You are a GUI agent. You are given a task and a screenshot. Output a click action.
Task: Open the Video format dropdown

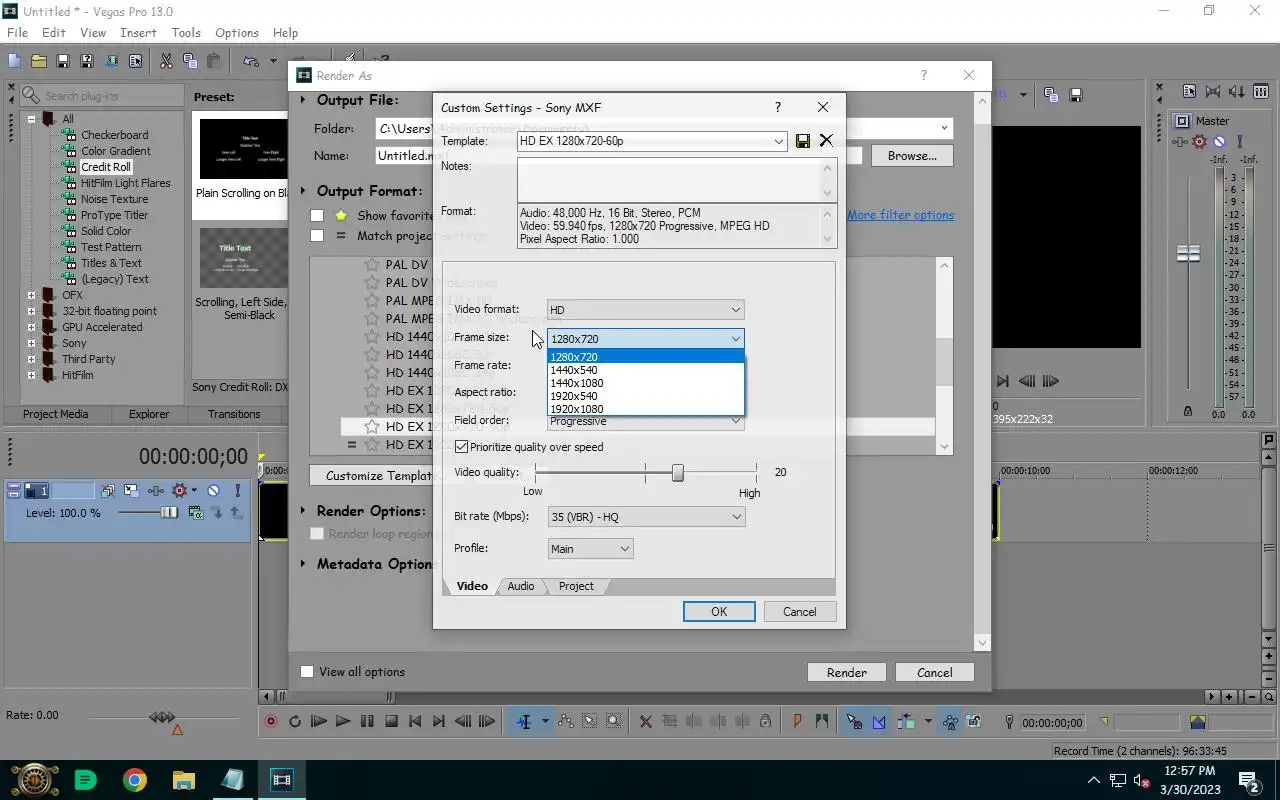[x=645, y=310]
